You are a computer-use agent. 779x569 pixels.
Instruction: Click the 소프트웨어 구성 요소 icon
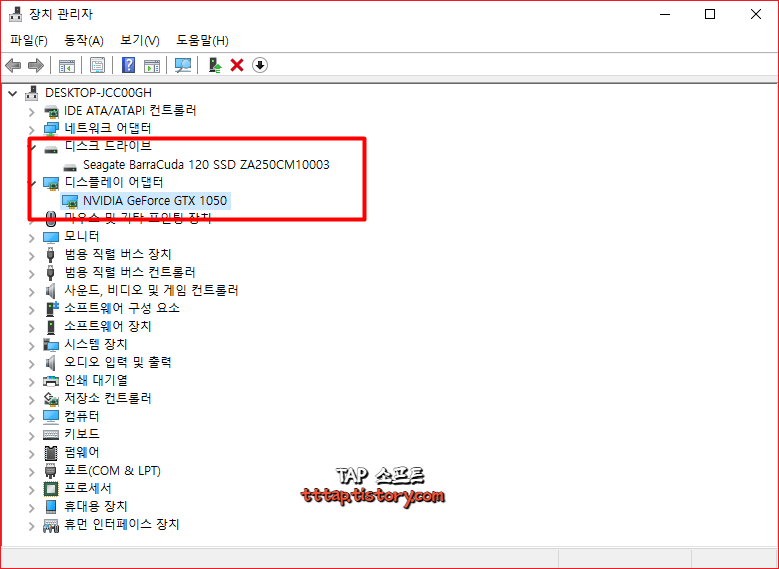coord(52,308)
